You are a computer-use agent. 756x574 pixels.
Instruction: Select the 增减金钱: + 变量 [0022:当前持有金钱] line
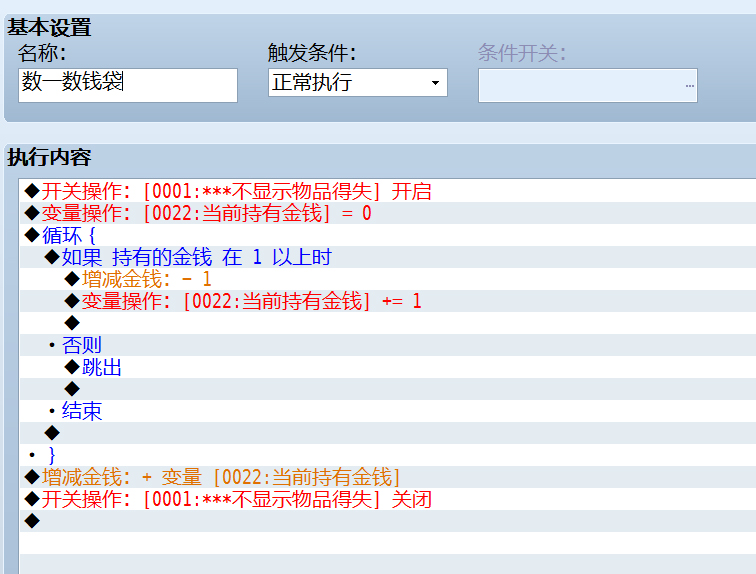[388, 477]
